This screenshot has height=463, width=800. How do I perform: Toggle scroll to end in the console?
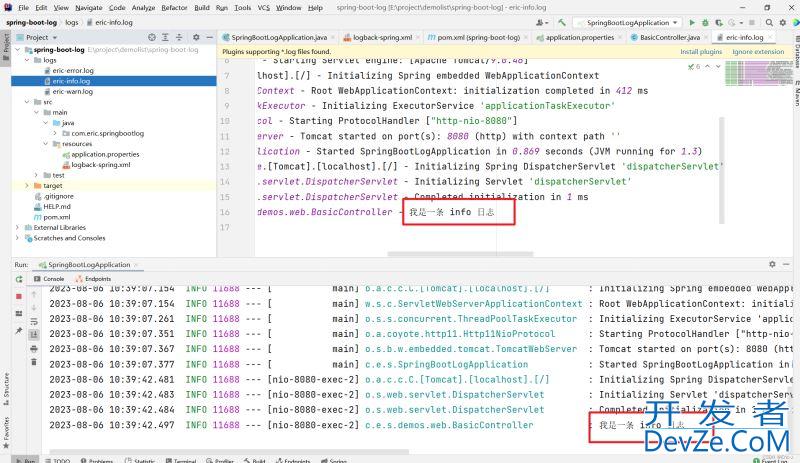[34, 335]
